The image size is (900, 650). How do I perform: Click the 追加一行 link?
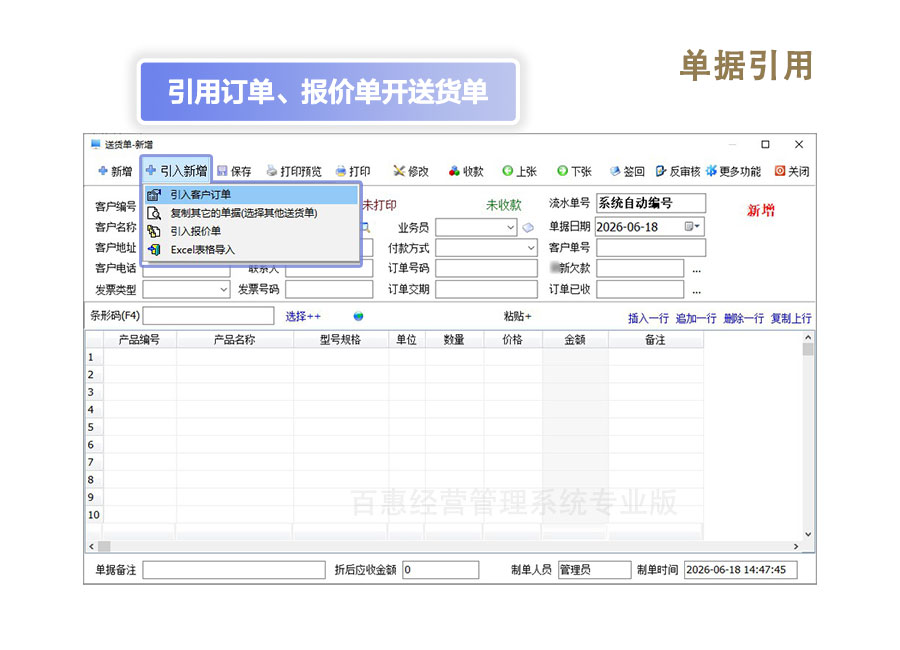[x=696, y=318]
